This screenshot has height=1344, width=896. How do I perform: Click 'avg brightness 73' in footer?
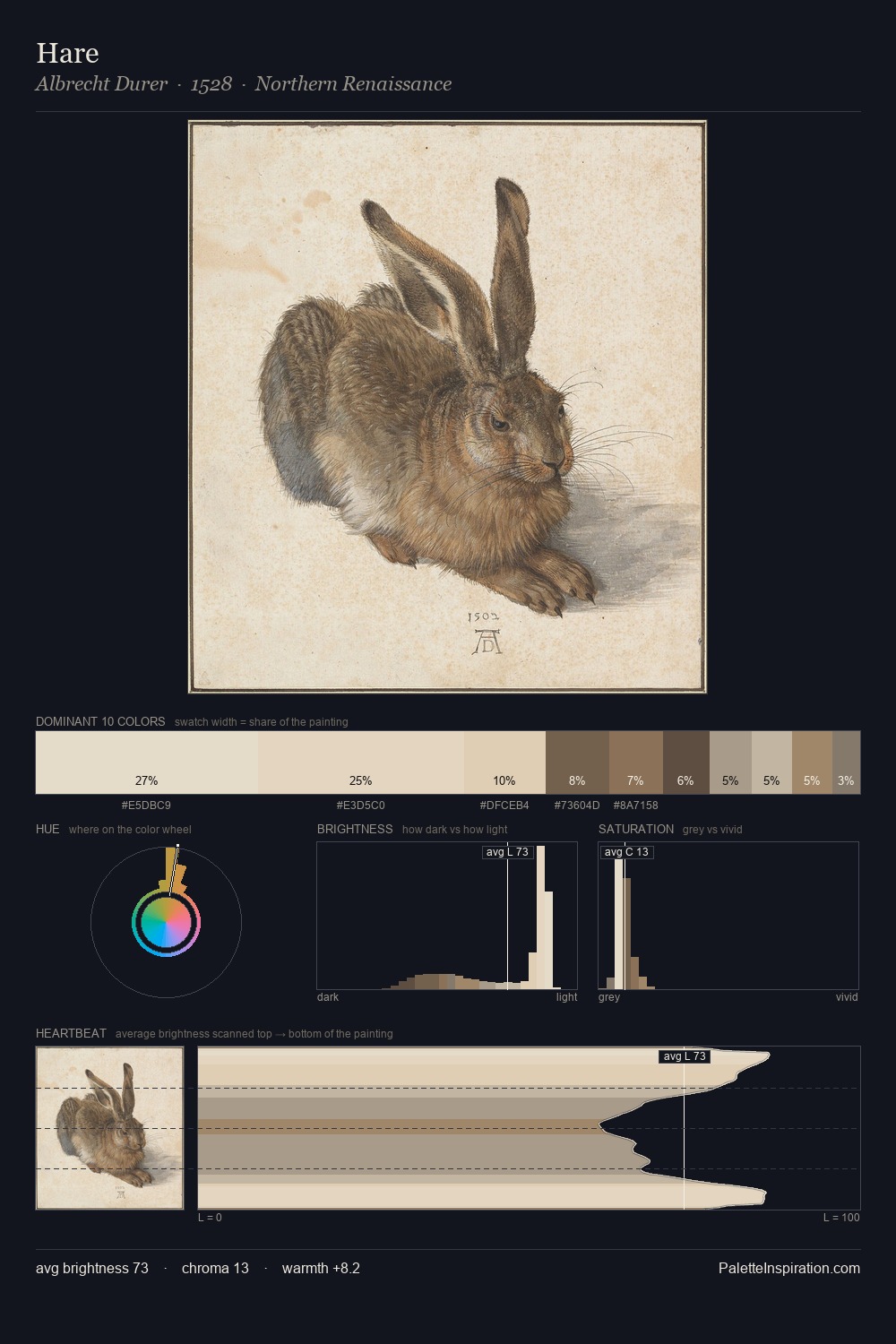click(x=92, y=1268)
